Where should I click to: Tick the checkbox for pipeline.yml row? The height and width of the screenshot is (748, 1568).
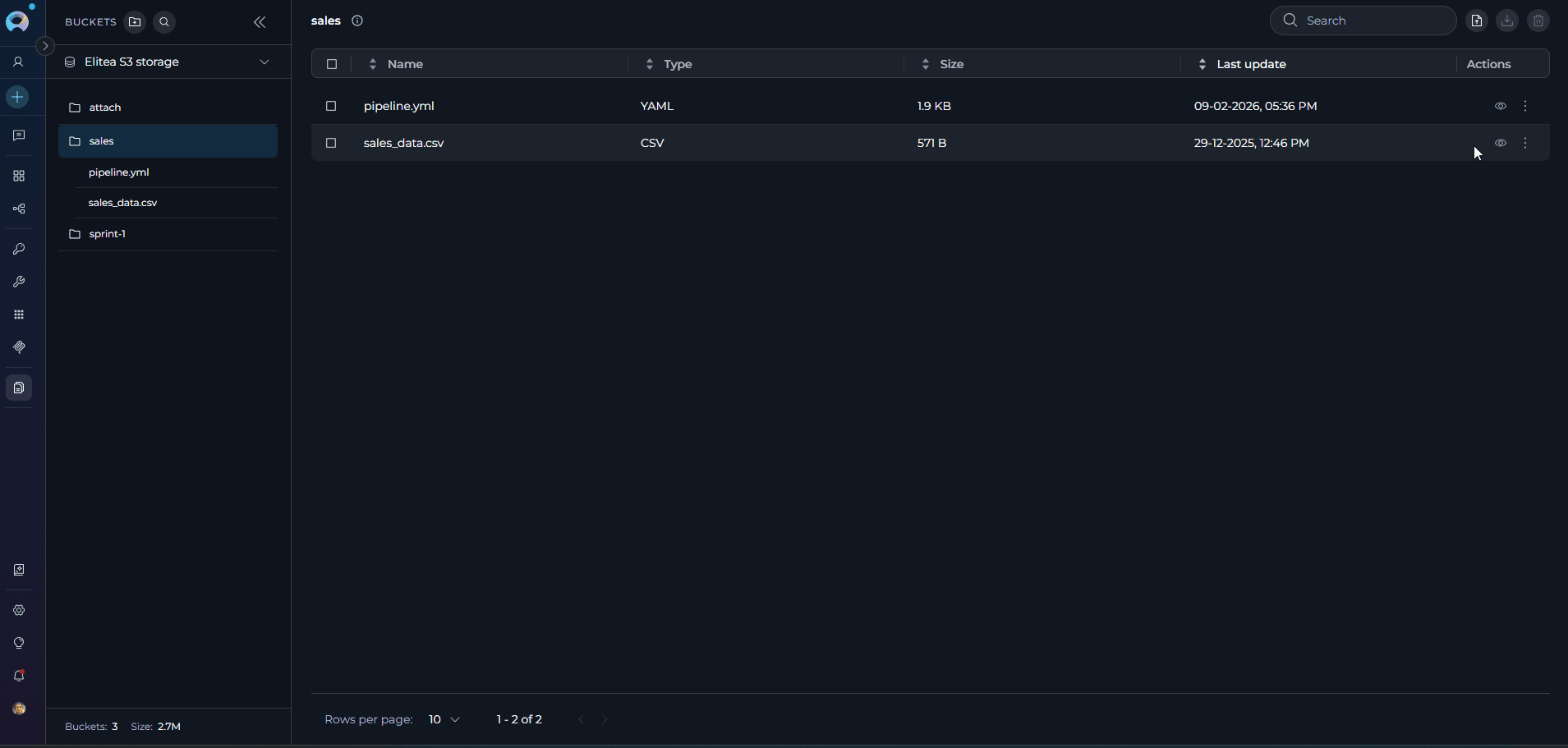coord(331,106)
